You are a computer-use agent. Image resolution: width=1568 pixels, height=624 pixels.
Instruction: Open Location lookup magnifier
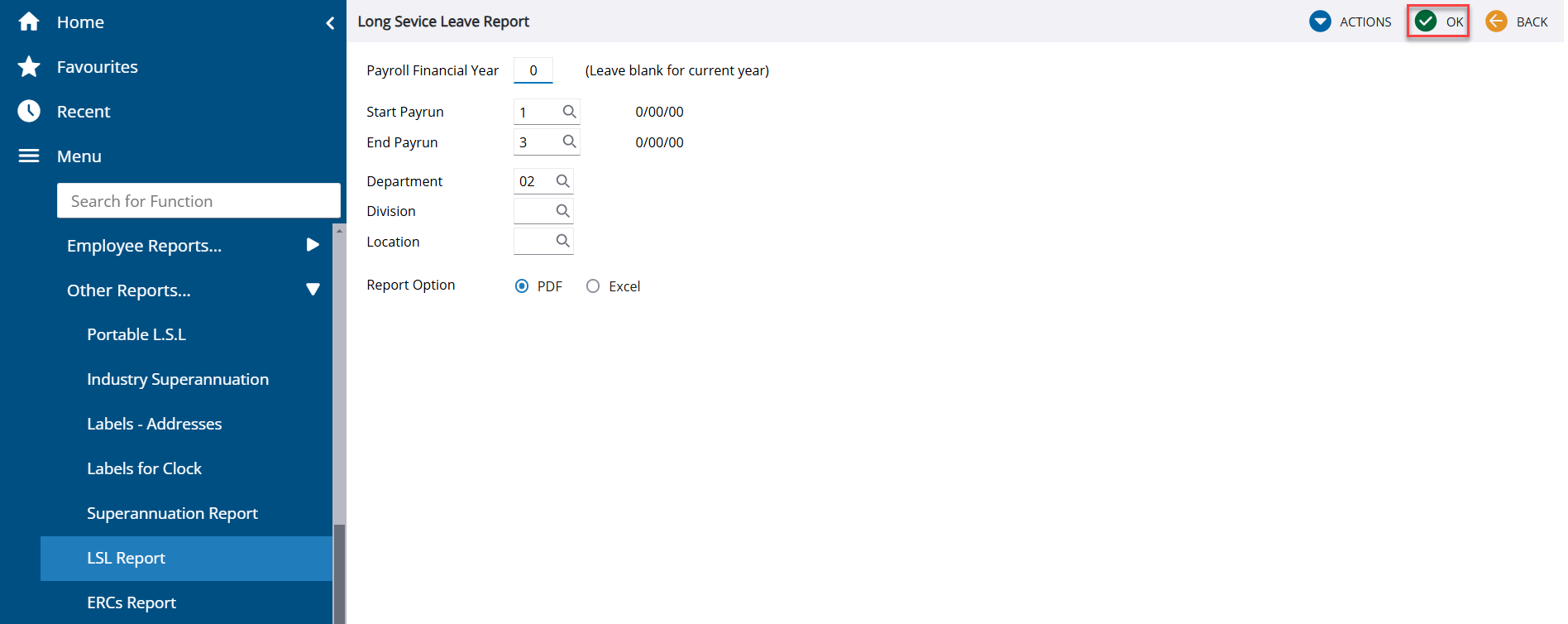tap(562, 241)
